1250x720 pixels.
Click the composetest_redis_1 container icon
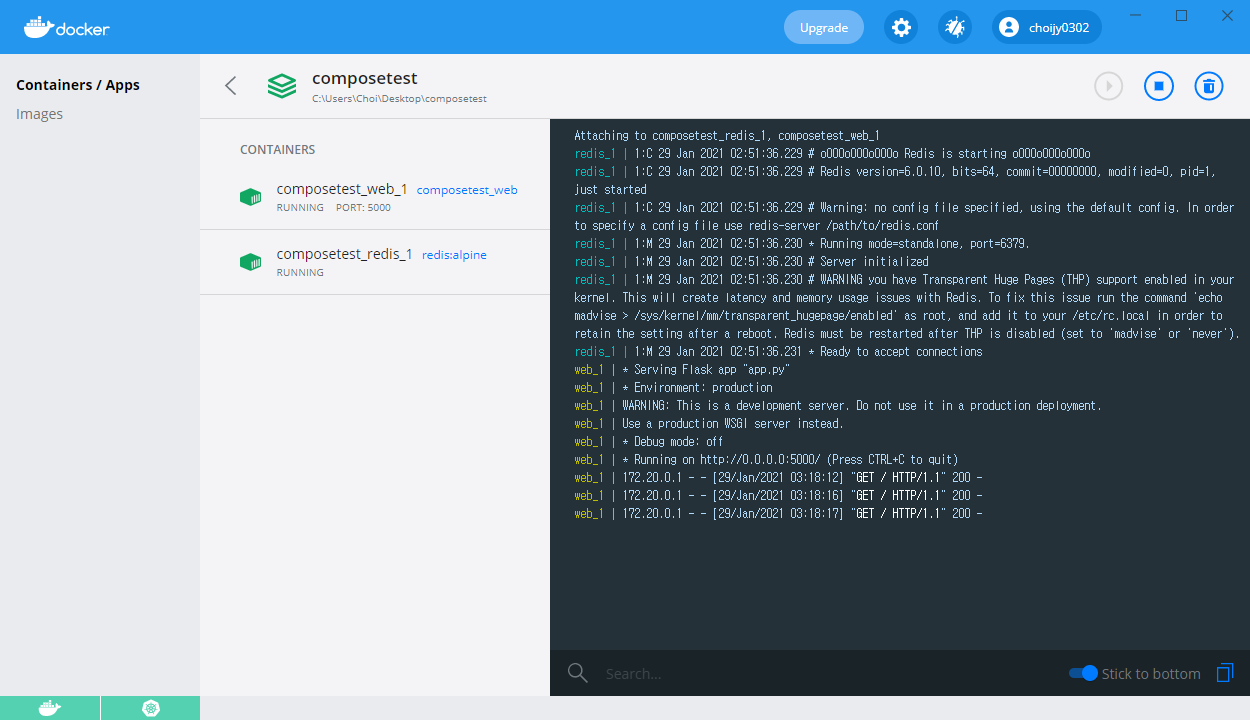point(250,262)
